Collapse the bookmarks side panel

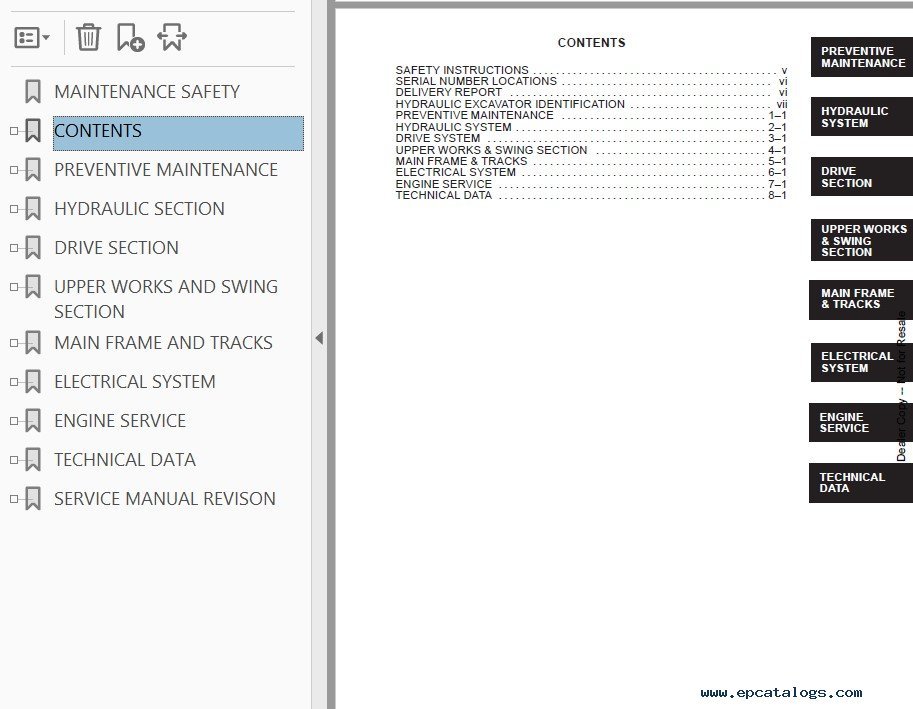coord(319,338)
